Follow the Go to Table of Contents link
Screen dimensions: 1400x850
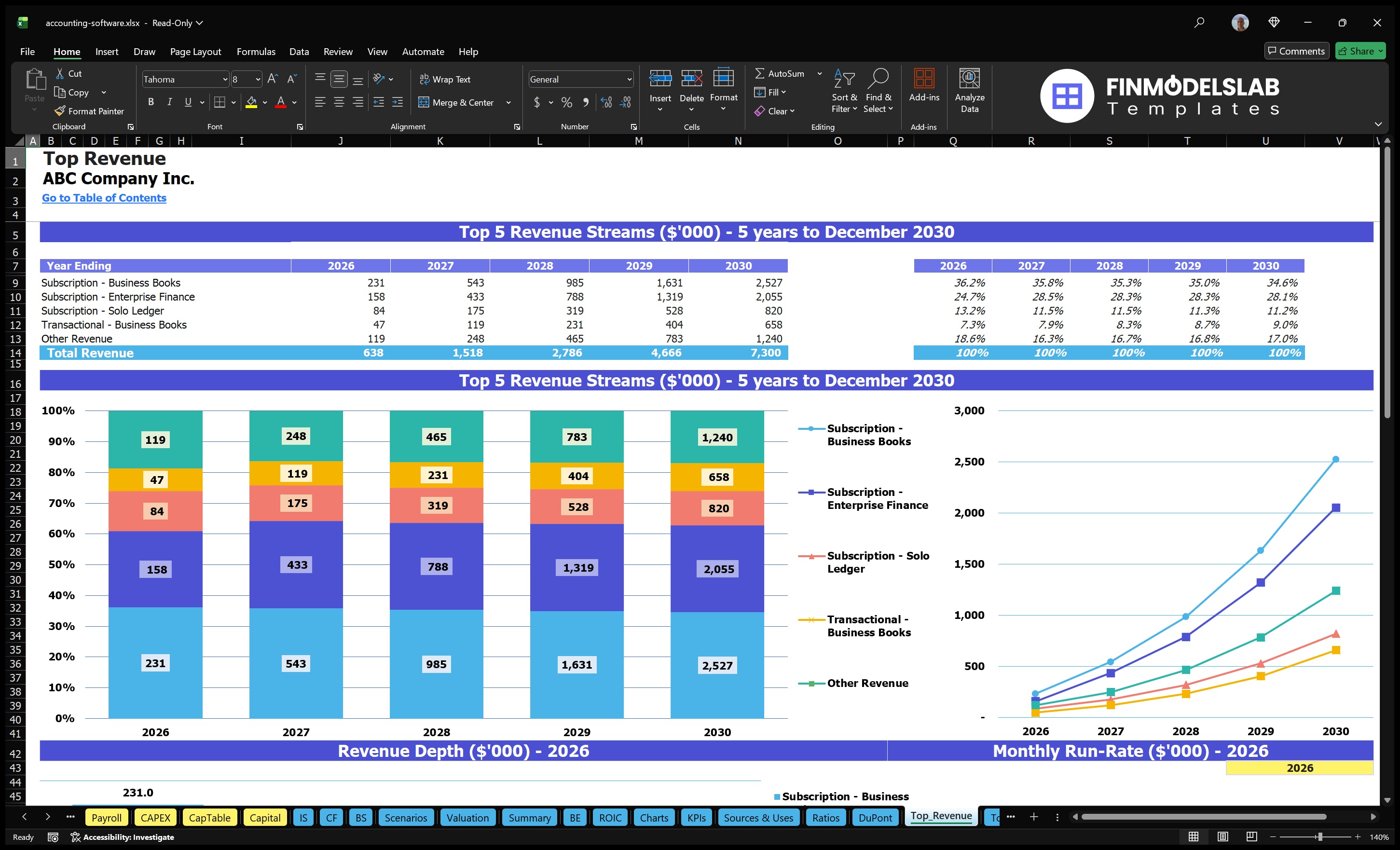pyautogui.click(x=104, y=198)
